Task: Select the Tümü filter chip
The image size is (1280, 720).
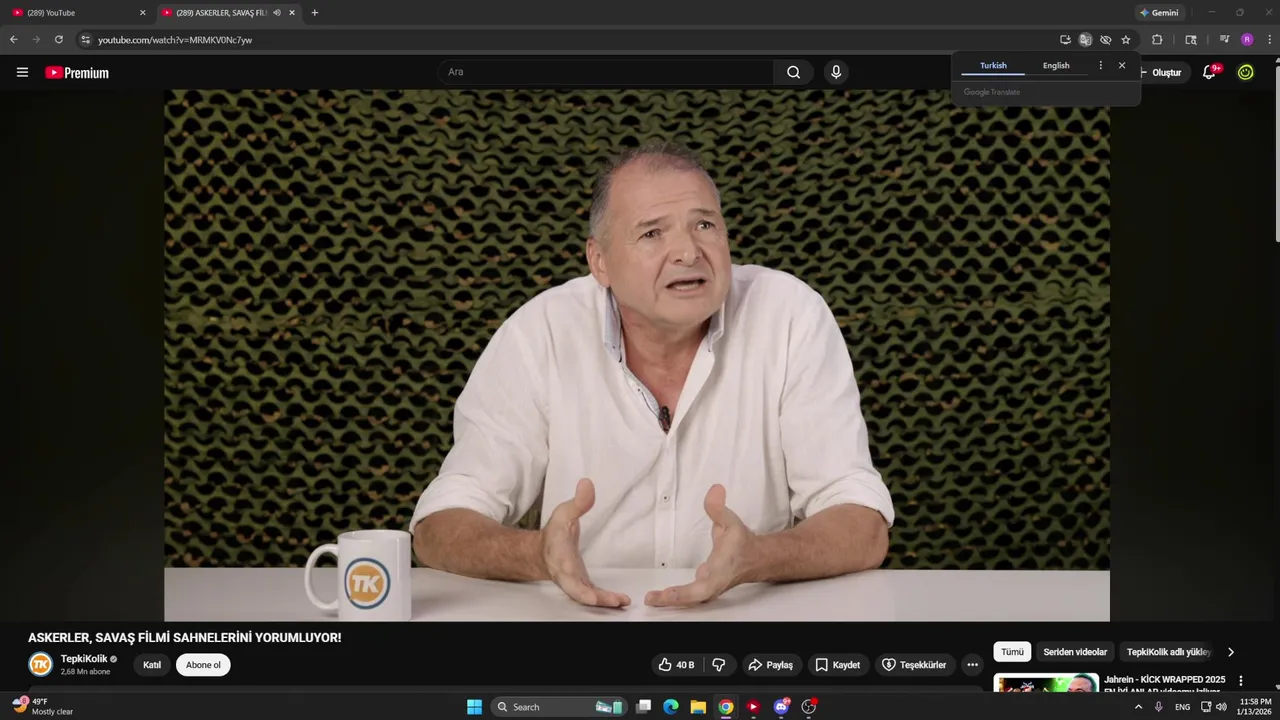Action: coord(1012,652)
